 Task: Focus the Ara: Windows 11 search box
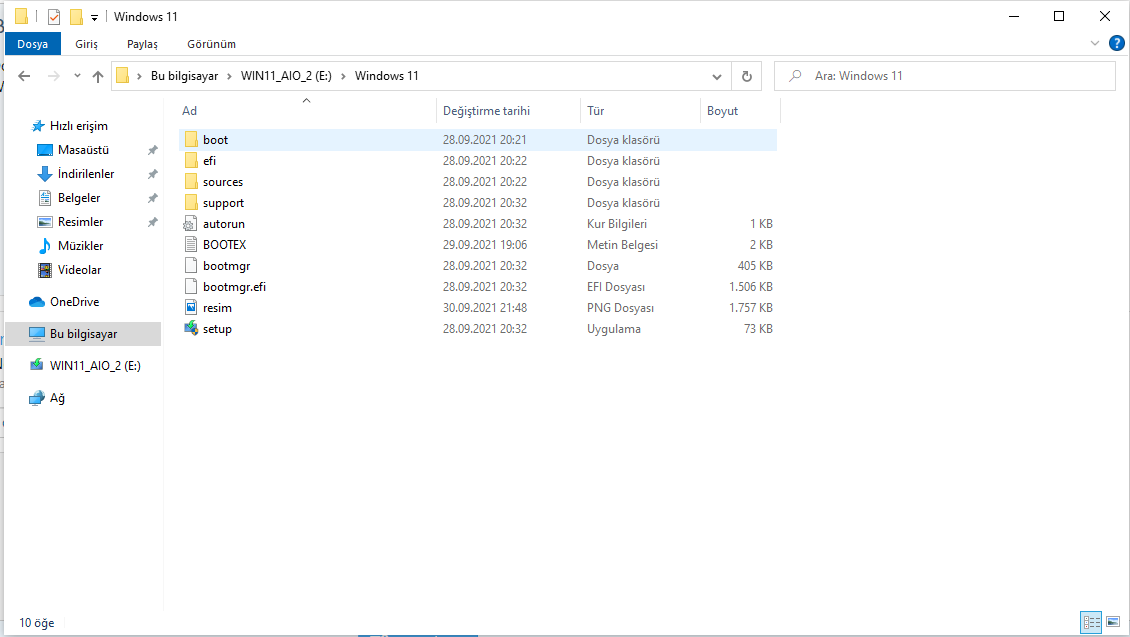point(945,76)
